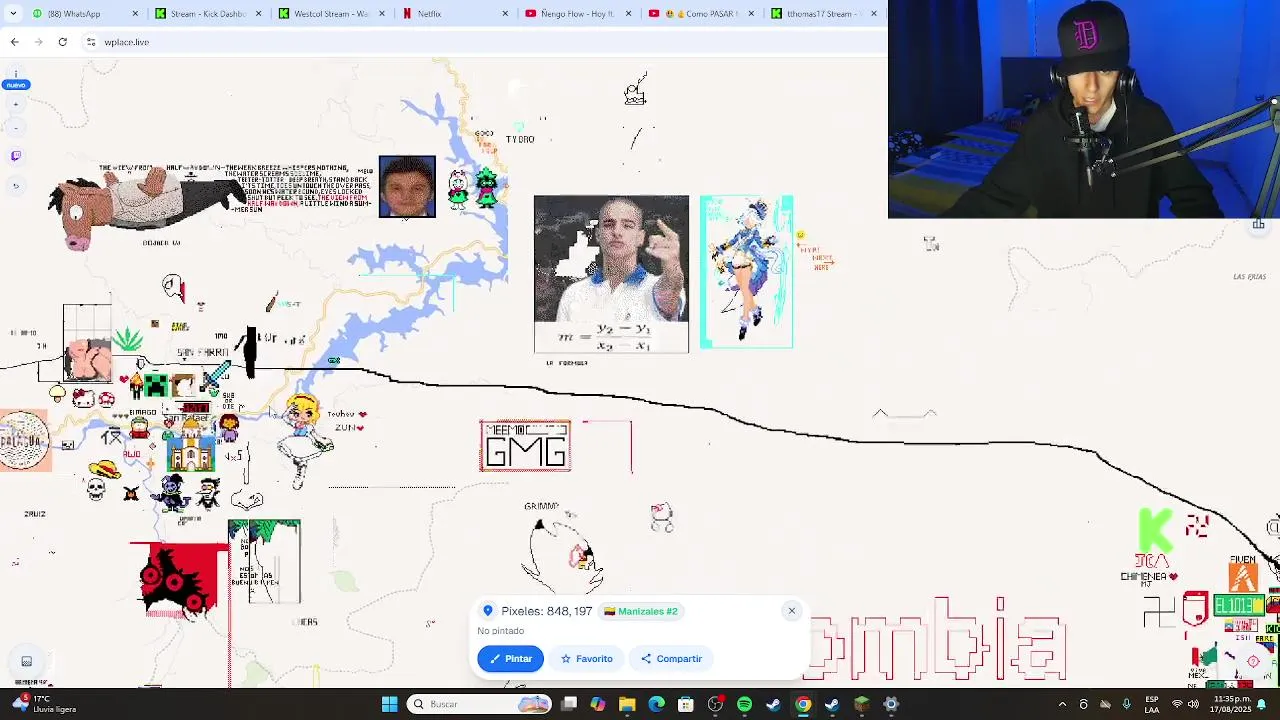1280x720 pixels.
Task: Click the Compartir button
Action: coord(671,659)
